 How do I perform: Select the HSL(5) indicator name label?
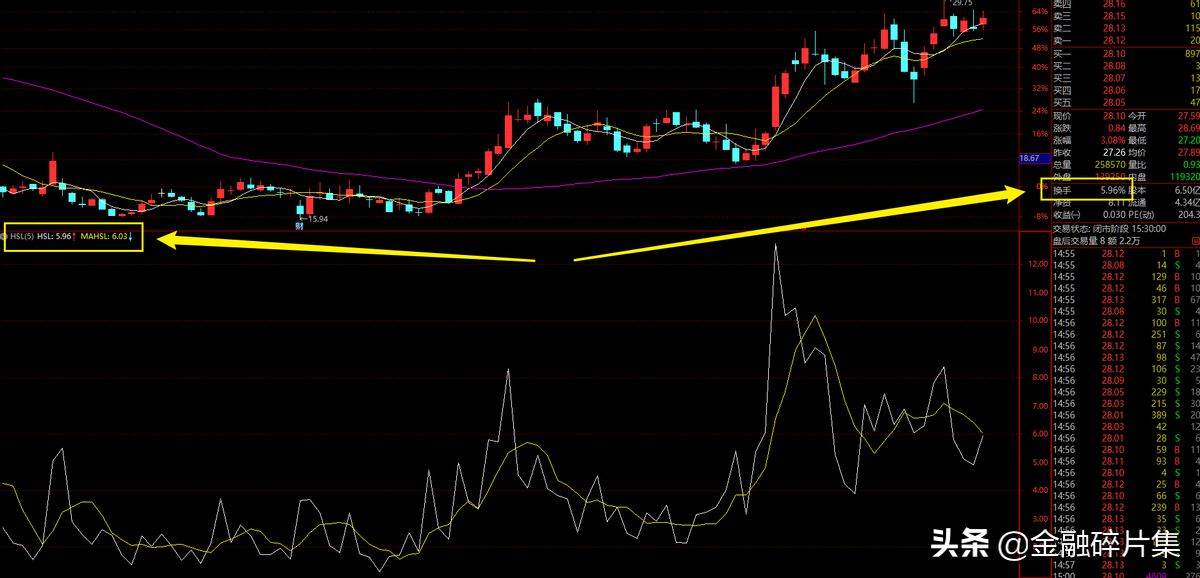point(22,237)
